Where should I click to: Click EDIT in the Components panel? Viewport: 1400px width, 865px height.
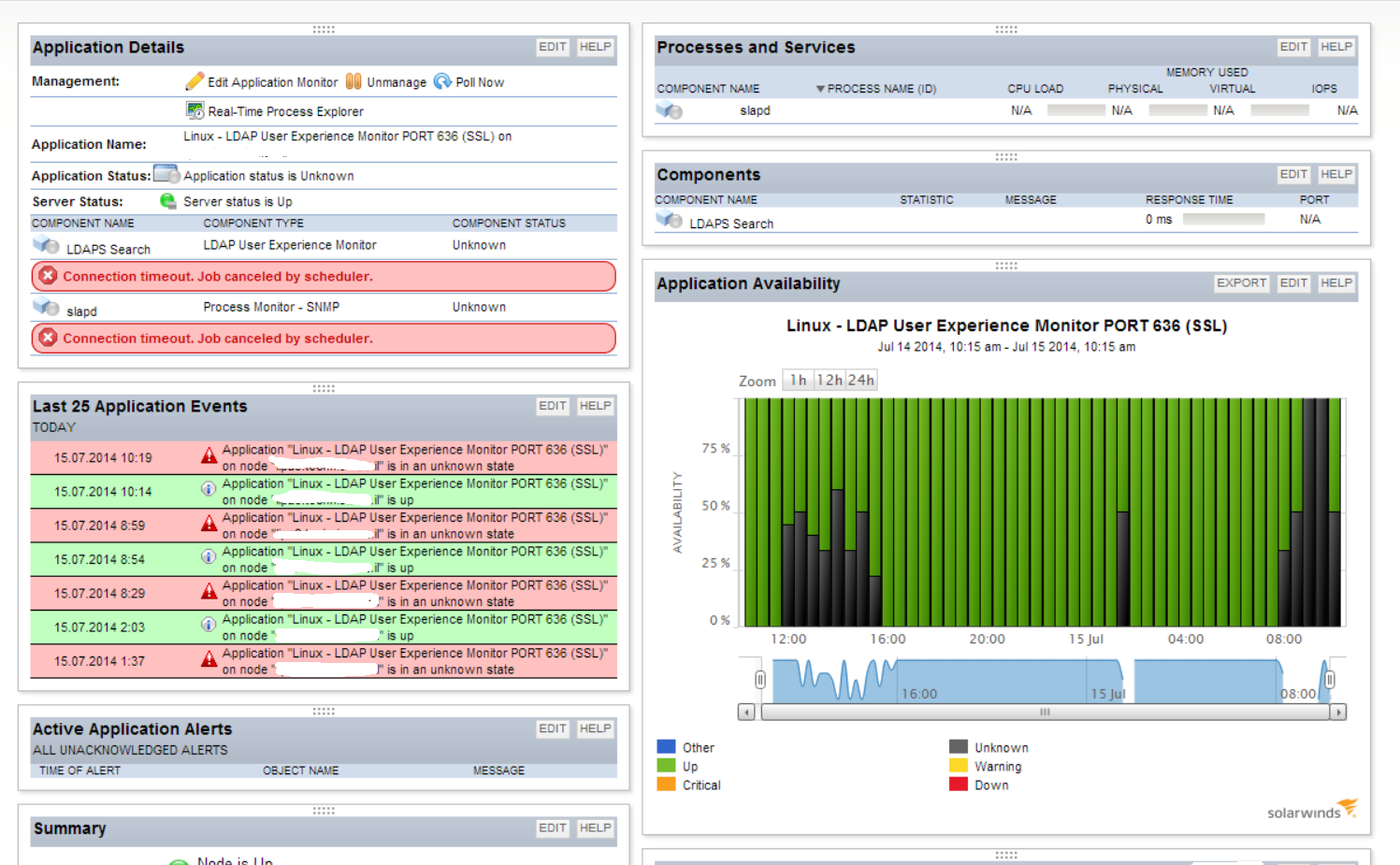coord(1293,174)
